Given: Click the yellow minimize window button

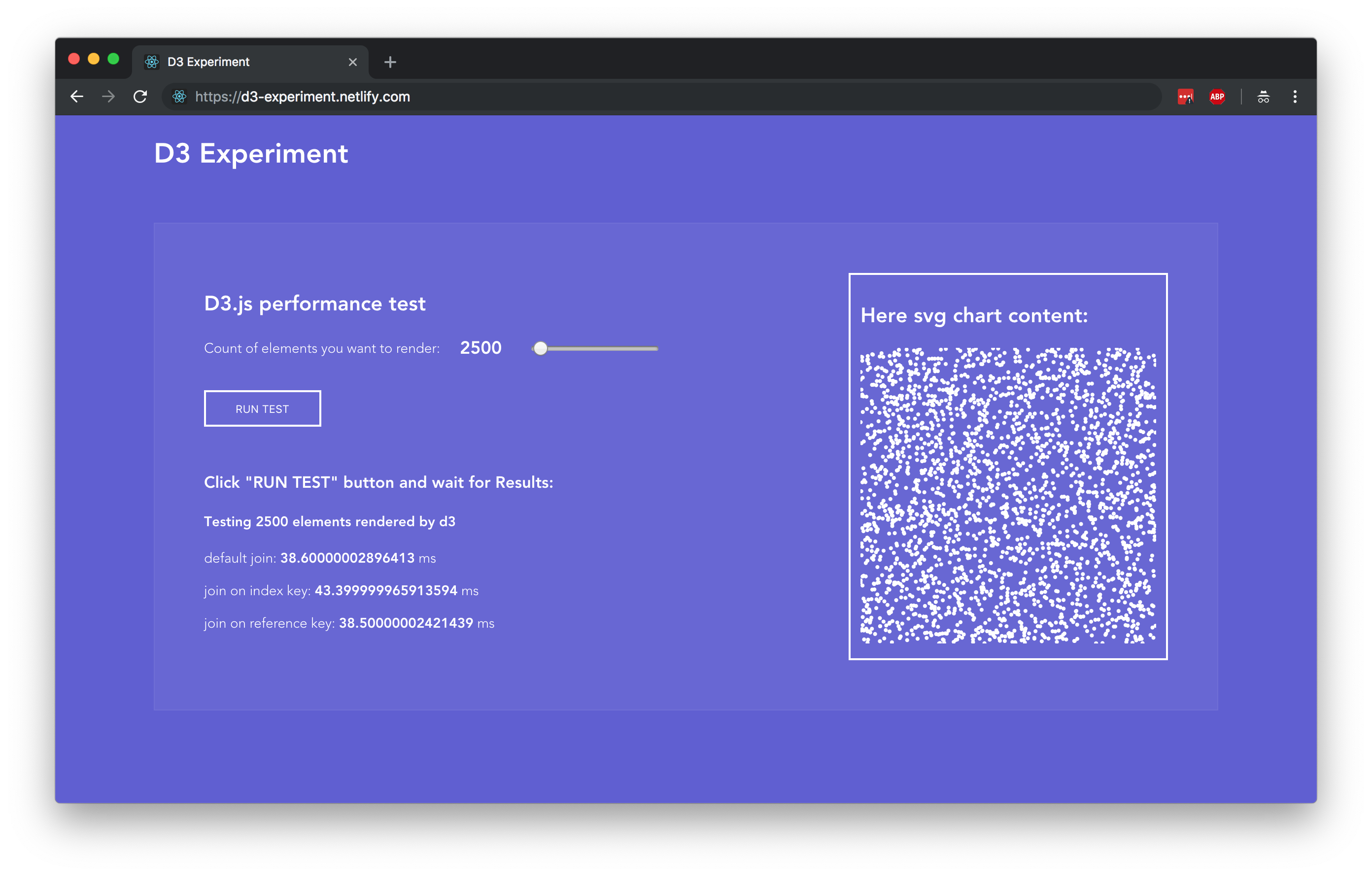Looking at the screenshot, I should coord(94,59).
